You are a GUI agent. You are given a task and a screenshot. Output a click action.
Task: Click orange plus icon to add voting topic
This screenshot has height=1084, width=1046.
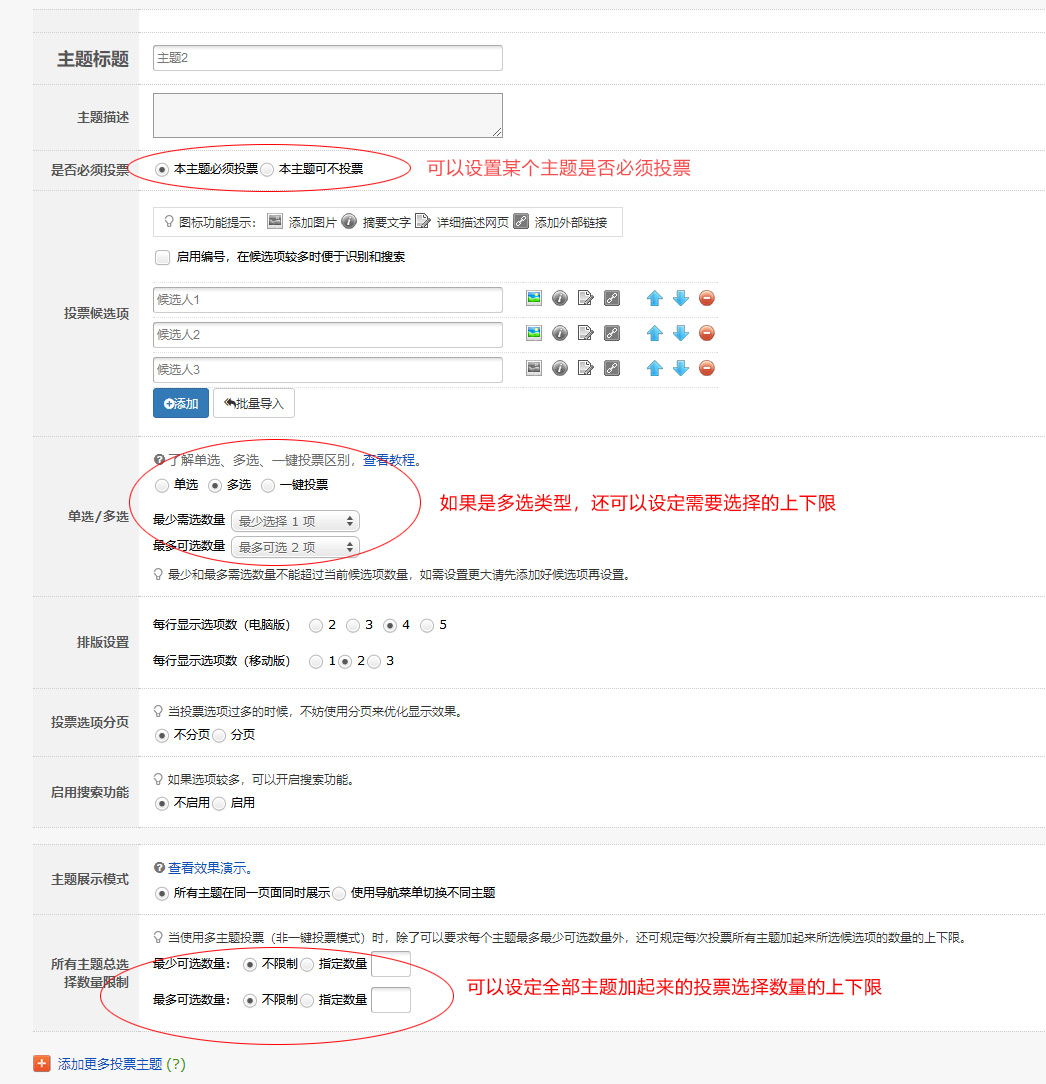[42, 1063]
